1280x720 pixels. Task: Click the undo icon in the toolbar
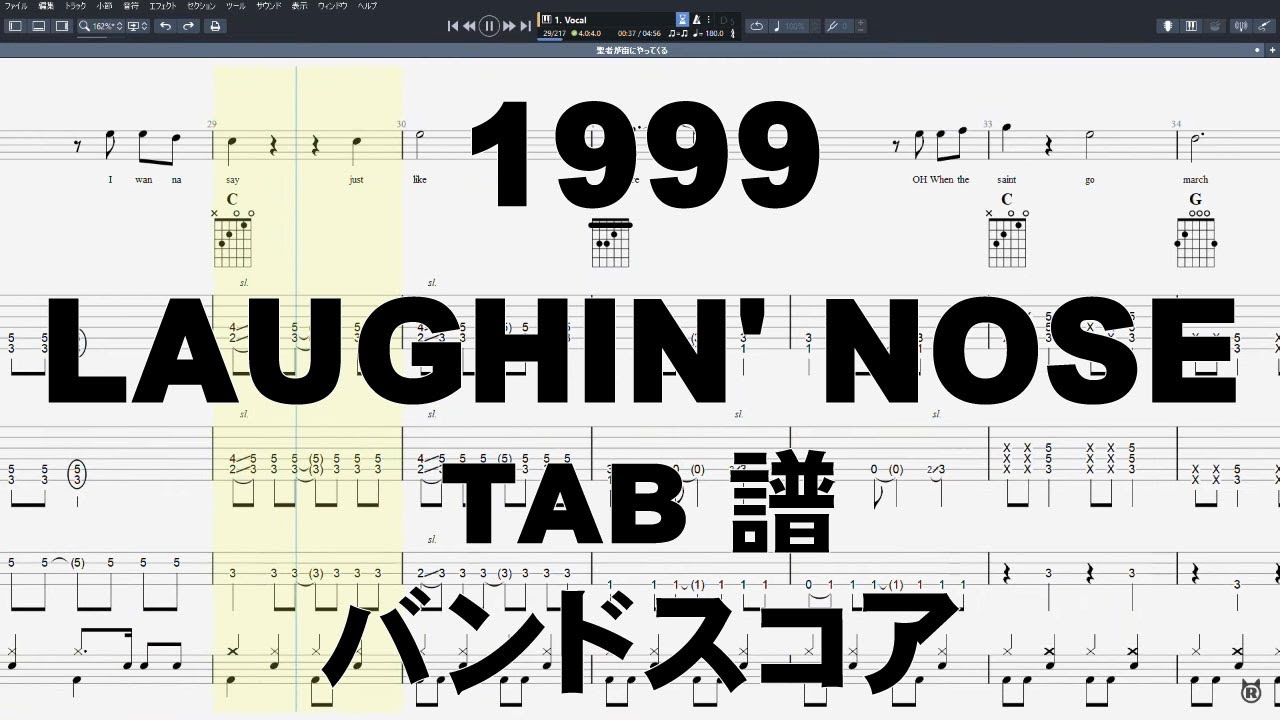tap(166, 26)
